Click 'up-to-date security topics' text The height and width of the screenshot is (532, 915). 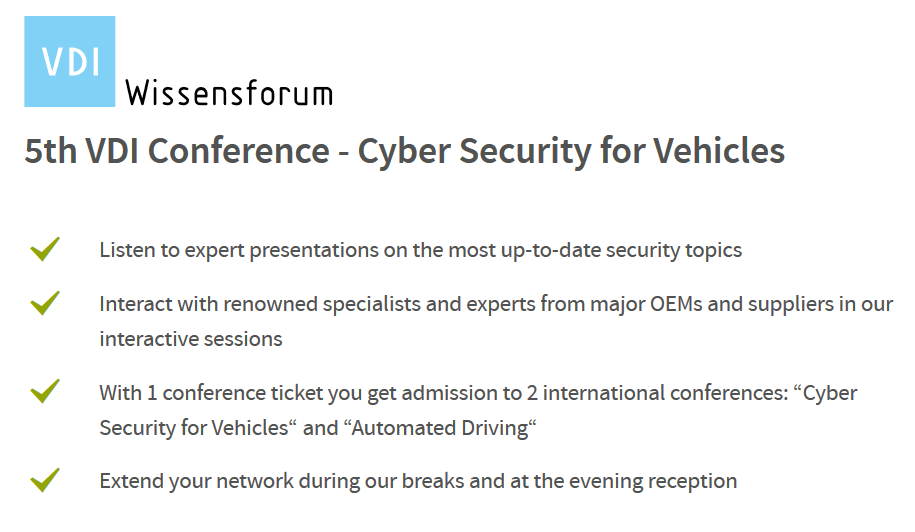coord(621,250)
